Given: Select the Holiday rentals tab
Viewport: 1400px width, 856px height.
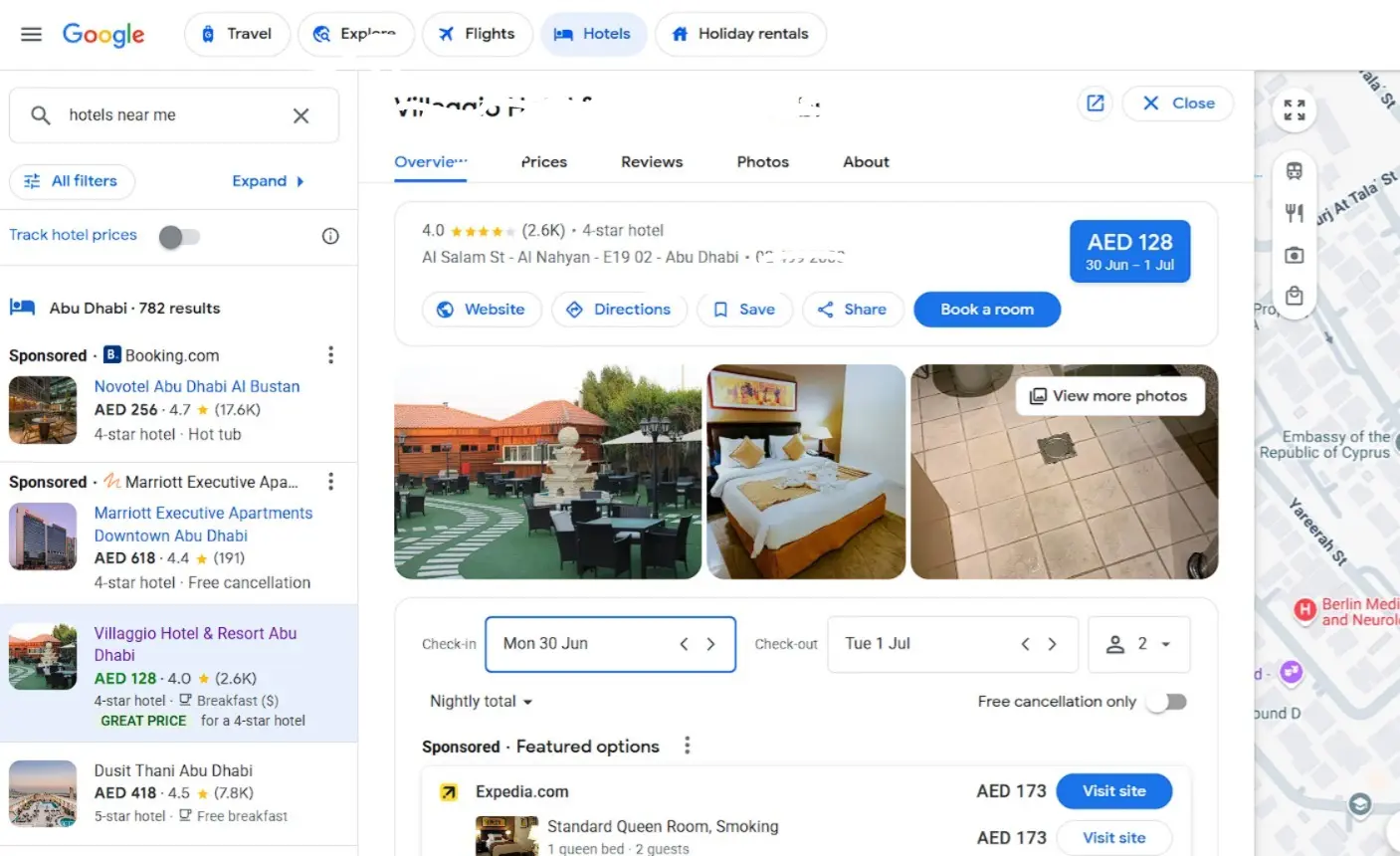Looking at the screenshot, I should [x=740, y=34].
